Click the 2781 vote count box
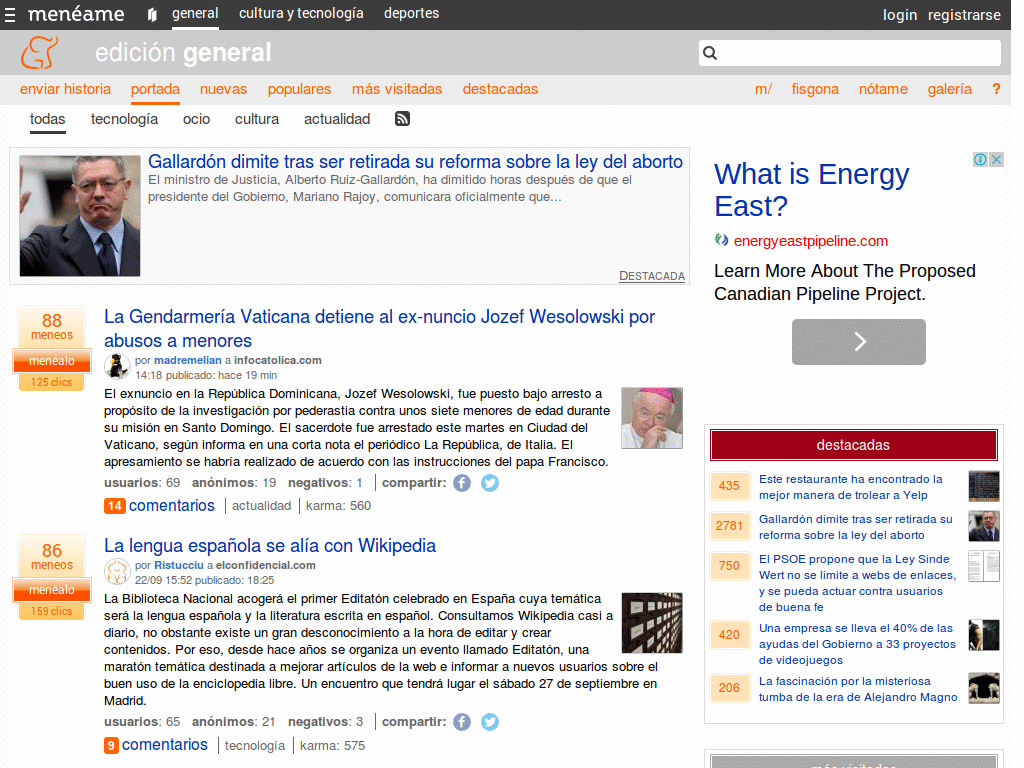Screen dimensions: 1024x768 pyautogui.click(x=729, y=526)
